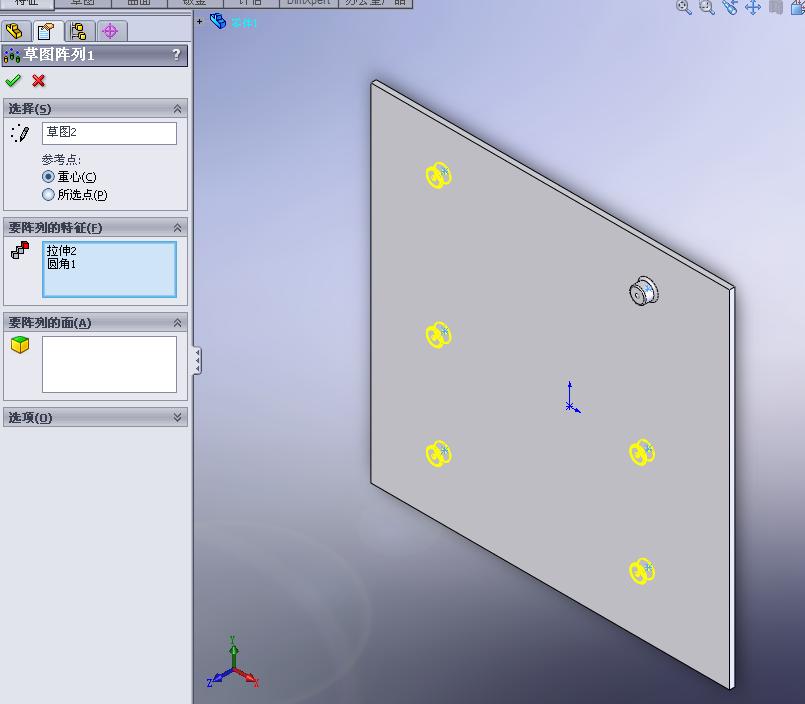
Task: Expand the flyout tree plus sign
Action: [x=200, y=22]
